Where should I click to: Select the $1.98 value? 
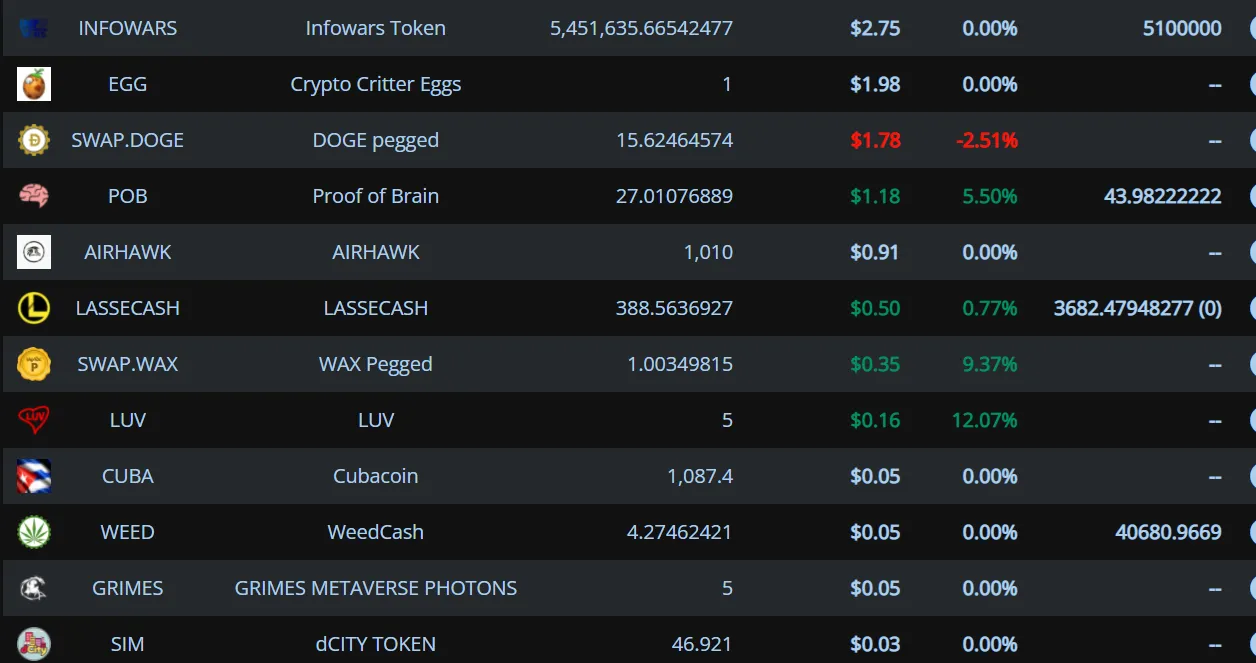click(875, 84)
